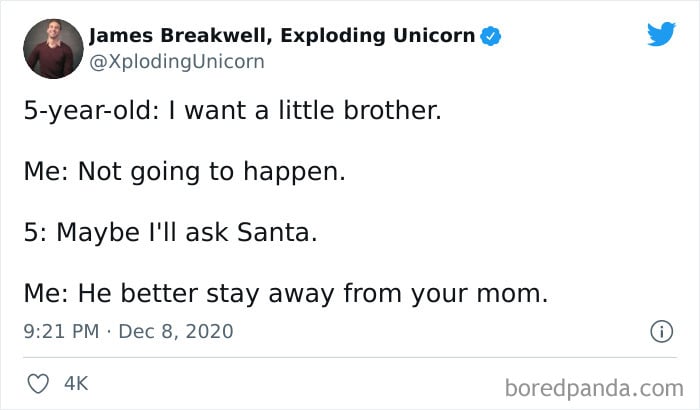Like the tweet with the heart icon

point(38,384)
